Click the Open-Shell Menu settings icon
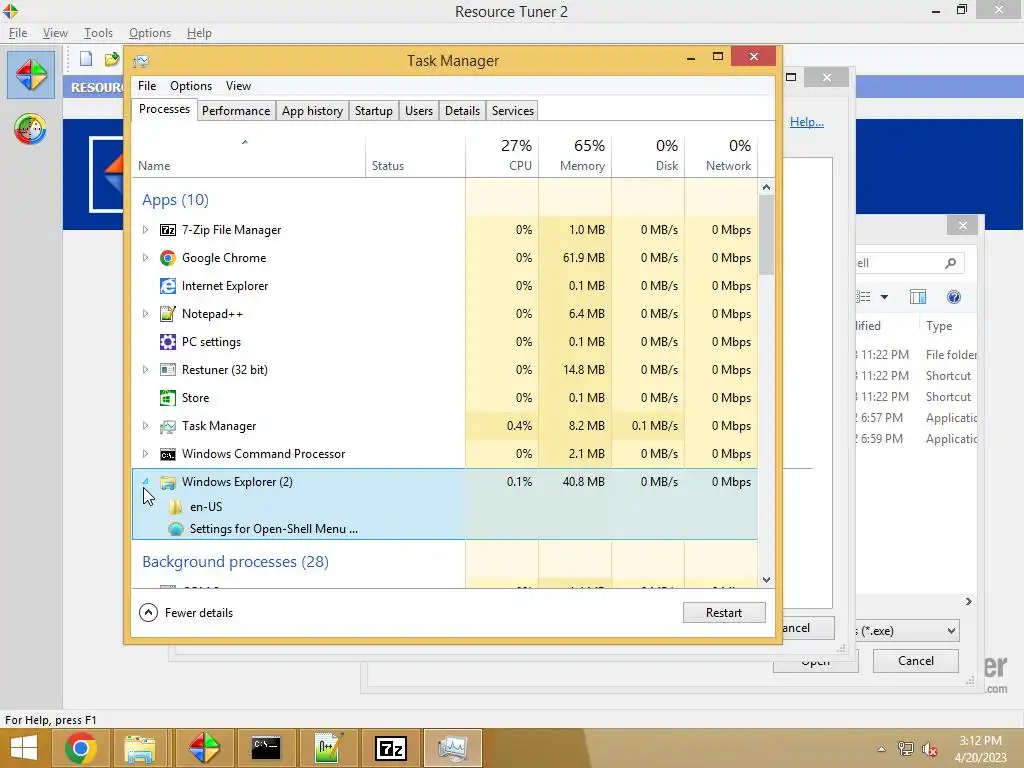The height and width of the screenshot is (768, 1024). [x=175, y=529]
